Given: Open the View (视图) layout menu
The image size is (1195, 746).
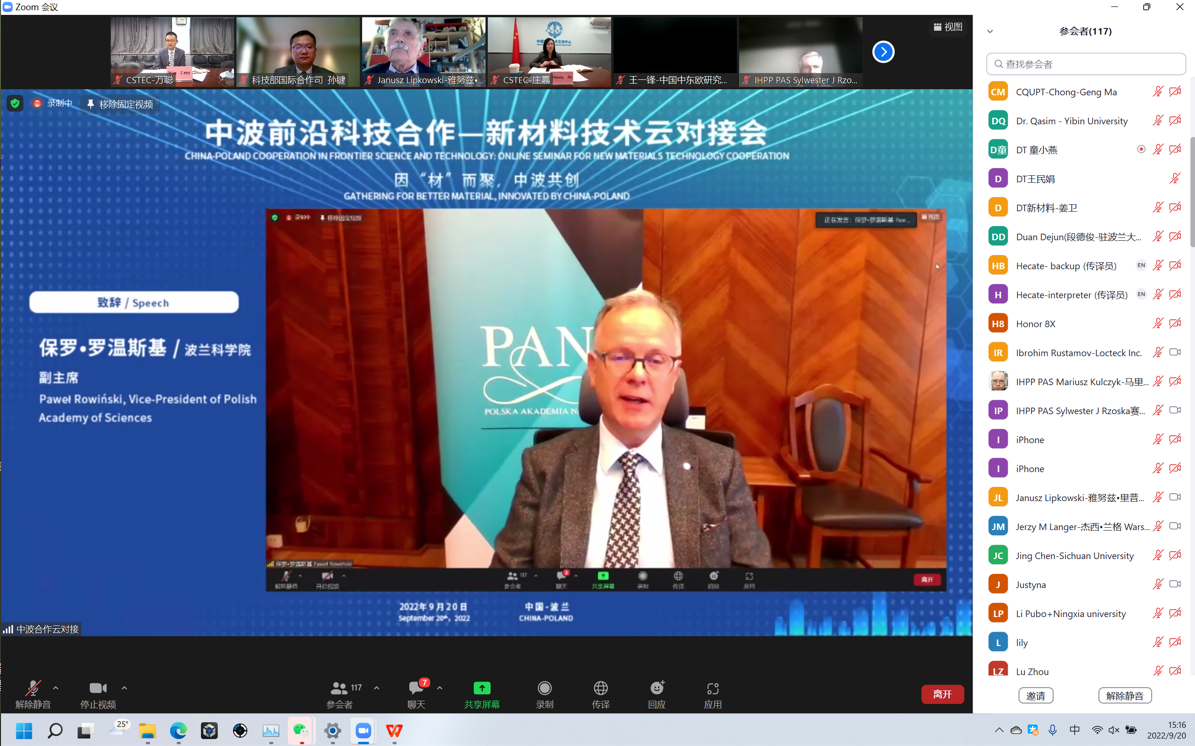Looking at the screenshot, I should pos(948,27).
